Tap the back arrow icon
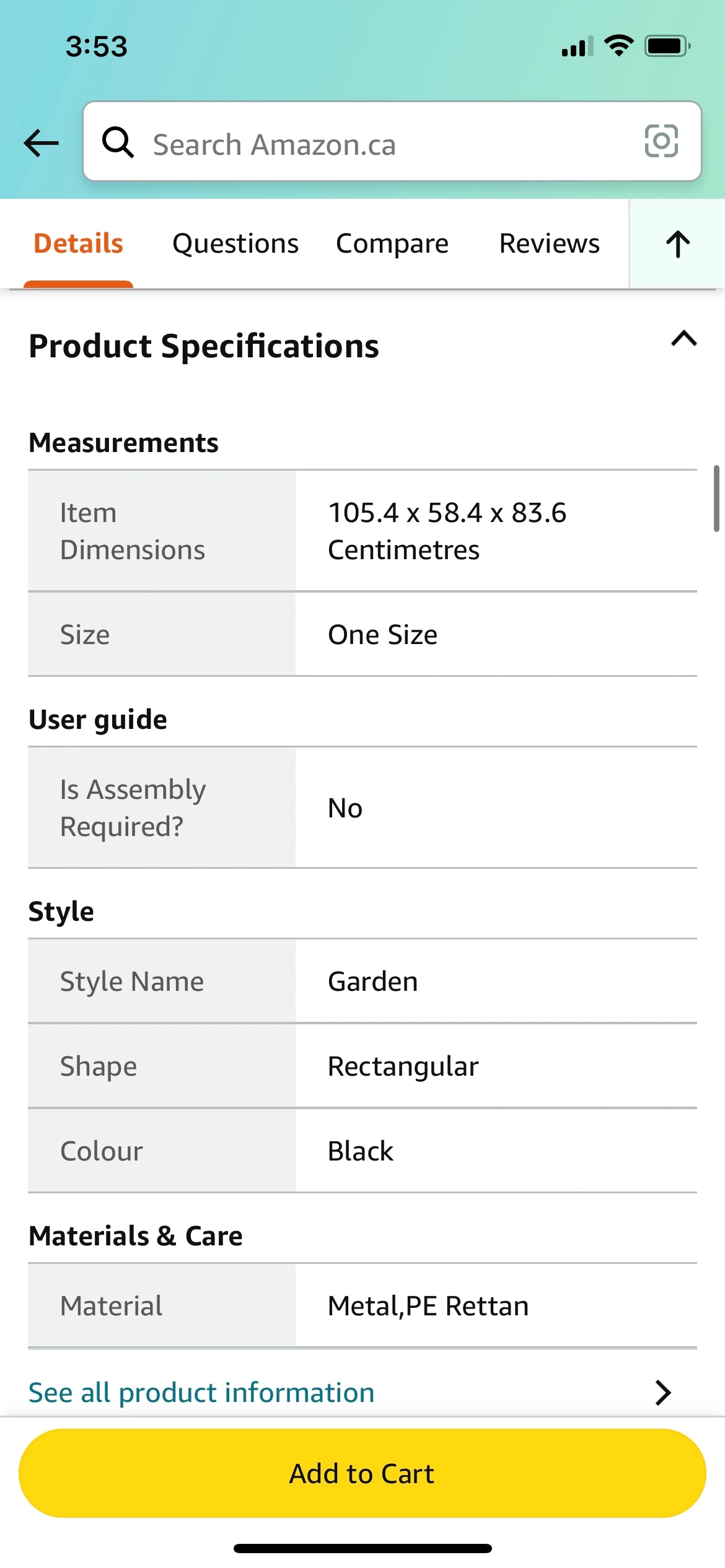The image size is (725, 1568). point(42,144)
